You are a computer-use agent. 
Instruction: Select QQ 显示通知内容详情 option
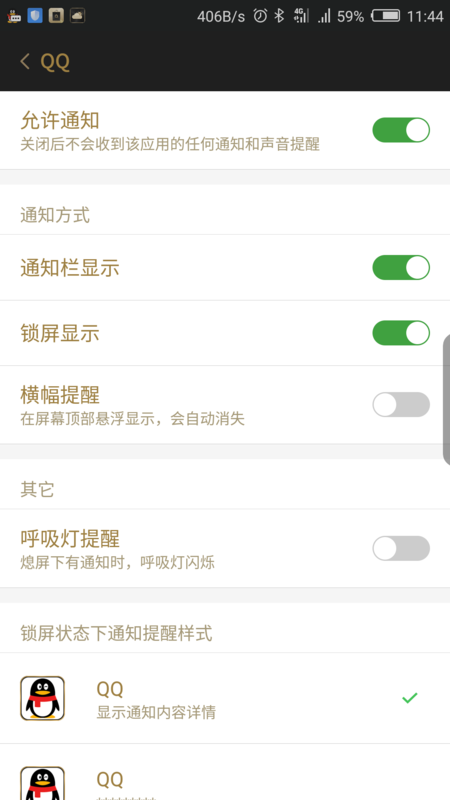click(x=225, y=698)
